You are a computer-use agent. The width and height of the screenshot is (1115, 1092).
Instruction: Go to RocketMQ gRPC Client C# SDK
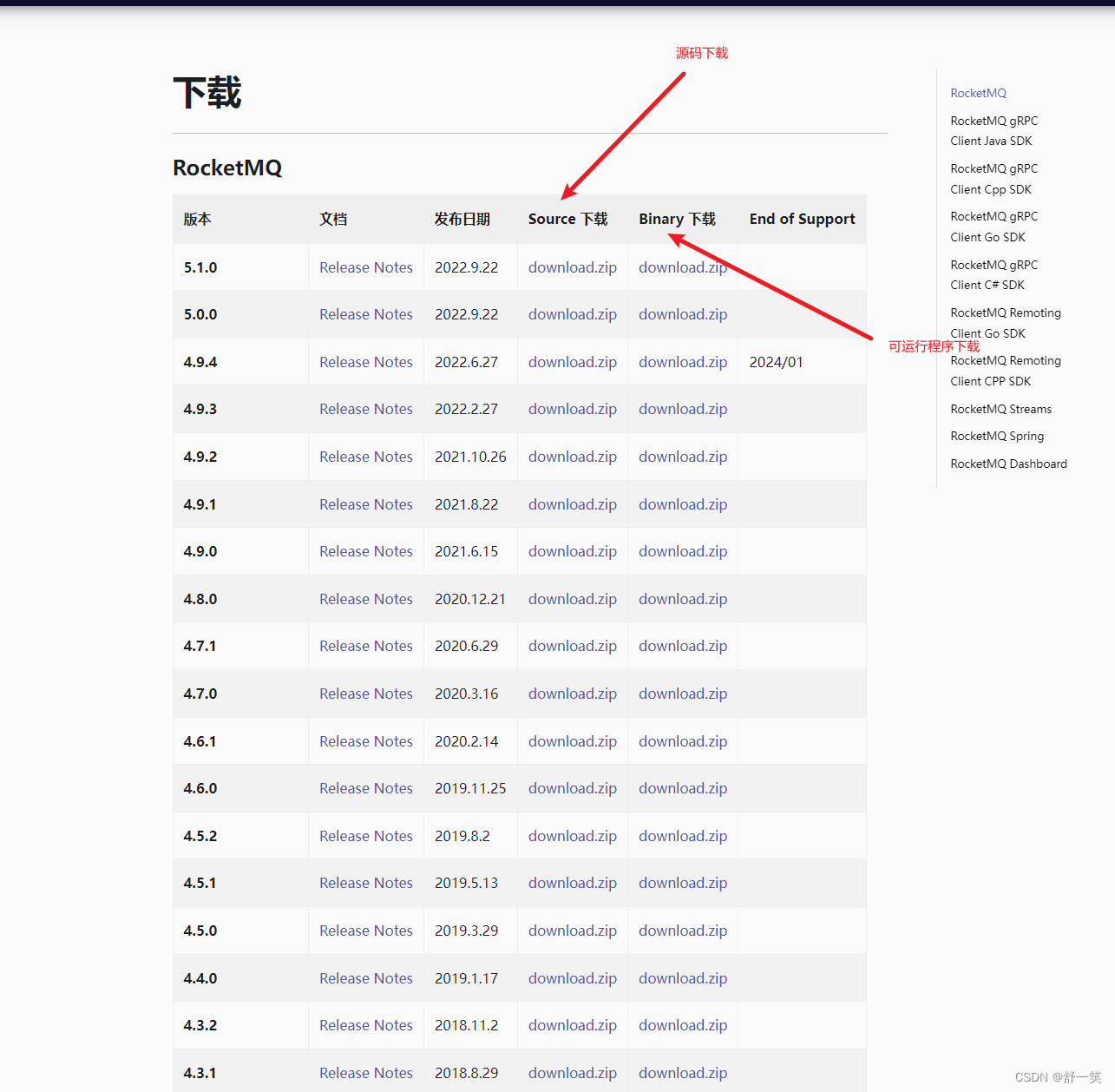[994, 275]
